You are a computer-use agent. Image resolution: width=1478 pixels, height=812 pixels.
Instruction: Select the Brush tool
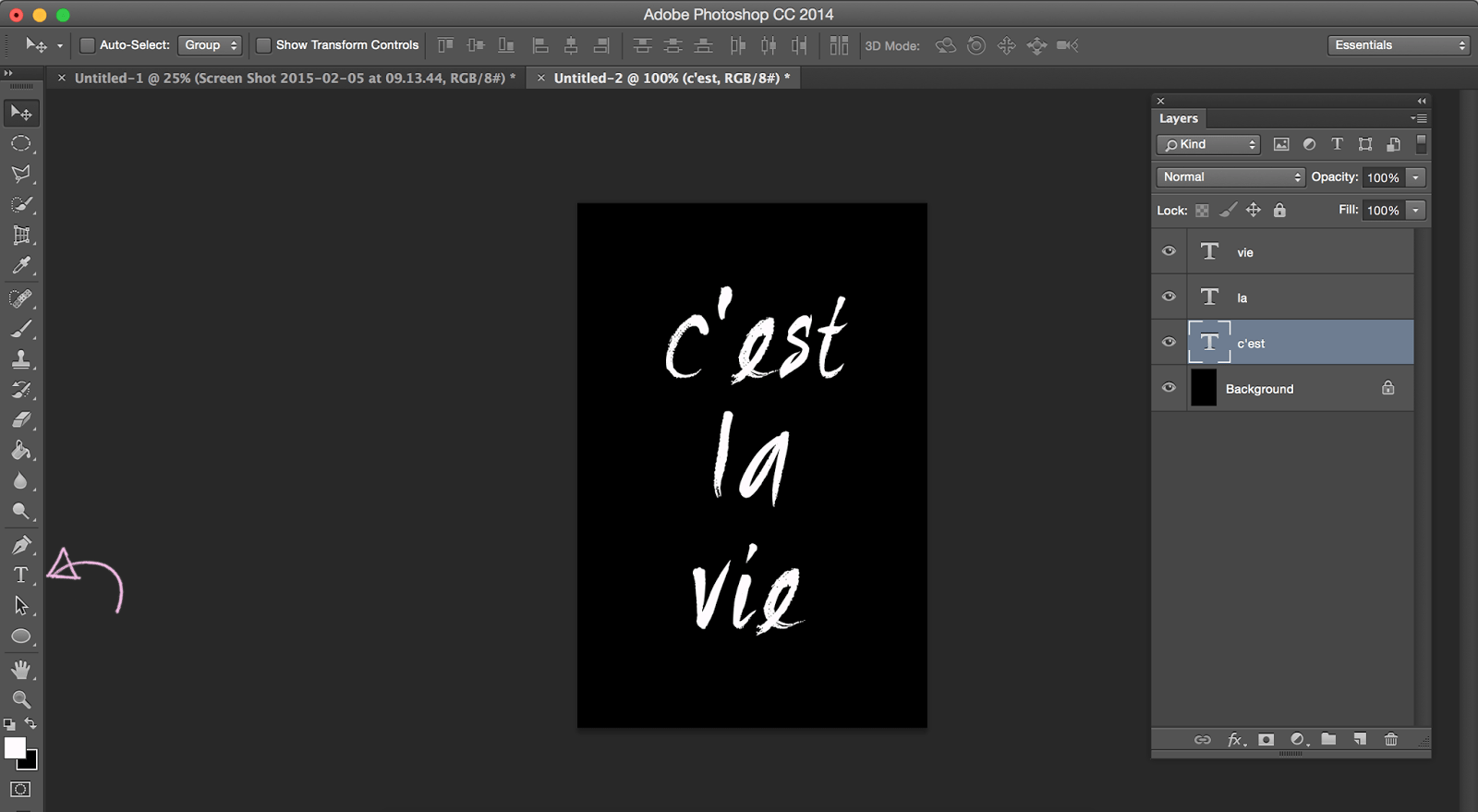pos(21,329)
